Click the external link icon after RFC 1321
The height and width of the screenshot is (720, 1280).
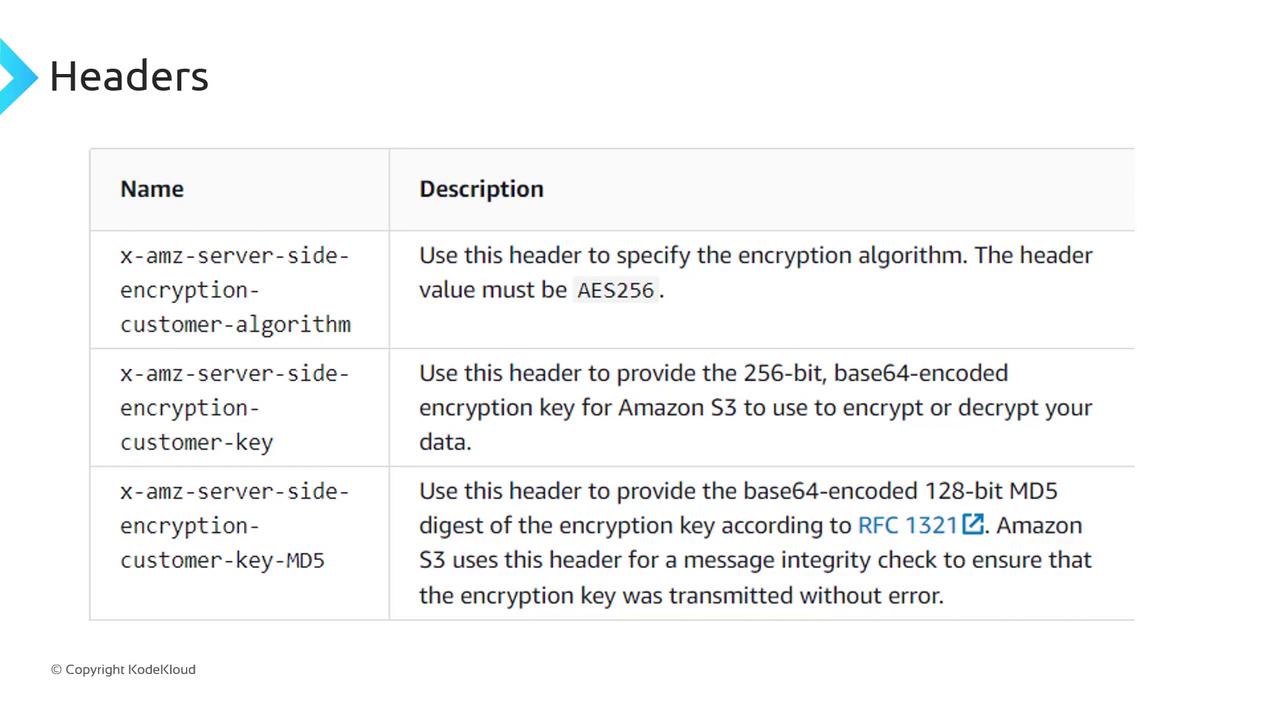(x=972, y=525)
